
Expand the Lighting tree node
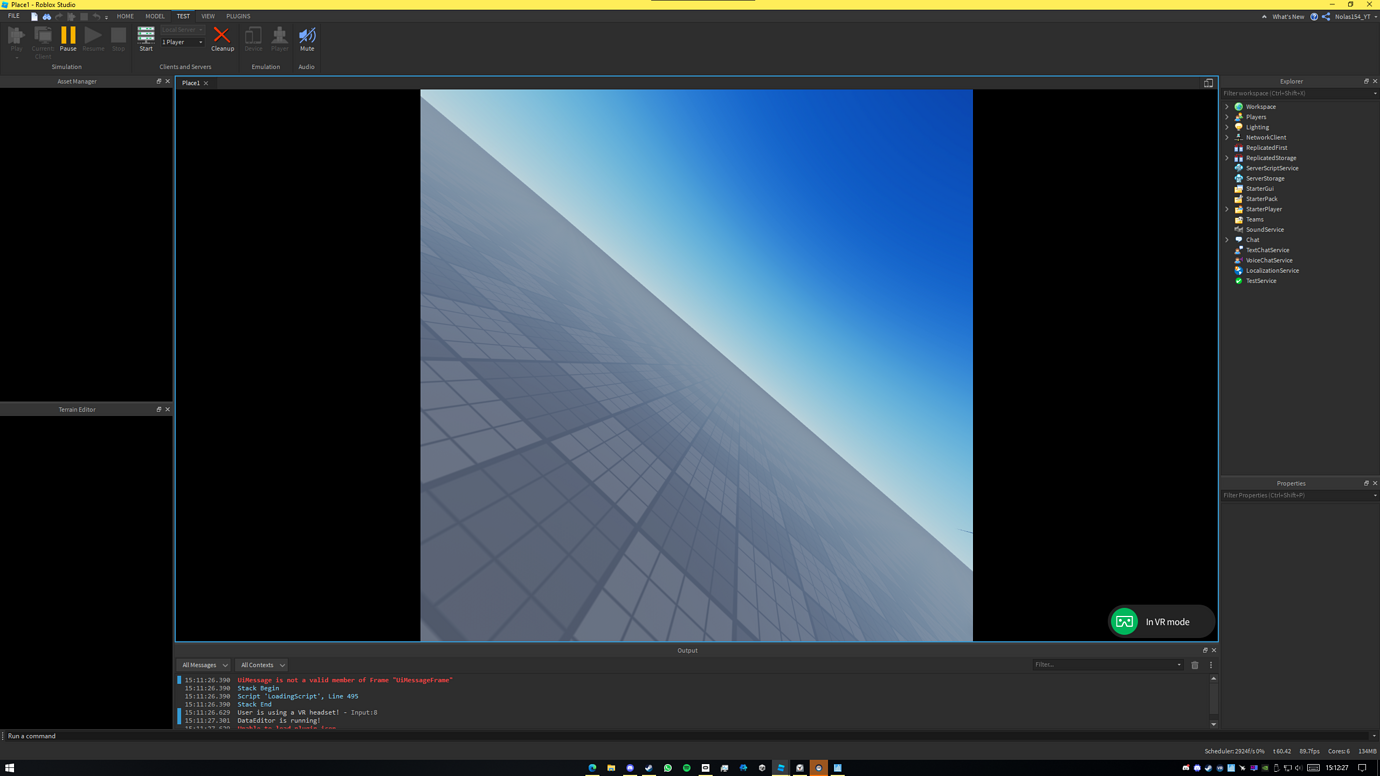pyautogui.click(x=1227, y=127)
